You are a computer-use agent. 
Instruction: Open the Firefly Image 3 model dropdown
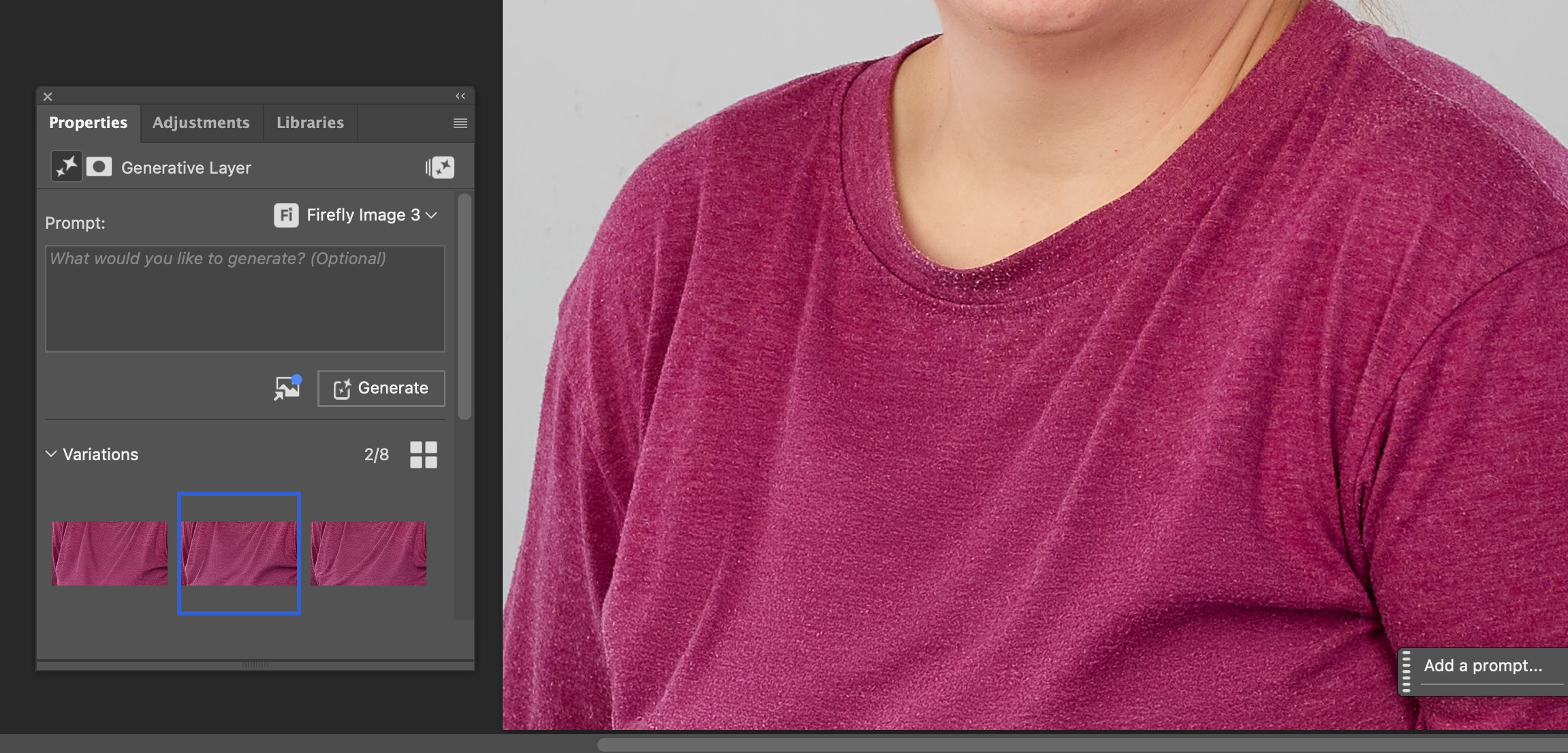tap(371, 215)
